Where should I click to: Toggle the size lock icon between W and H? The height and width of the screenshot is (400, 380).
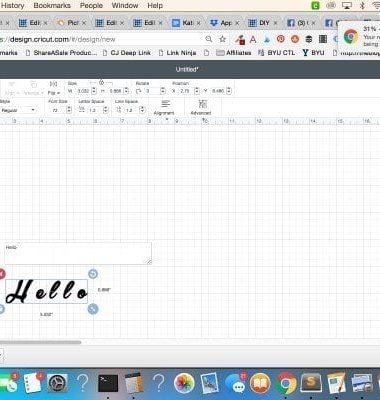point(101,82)
